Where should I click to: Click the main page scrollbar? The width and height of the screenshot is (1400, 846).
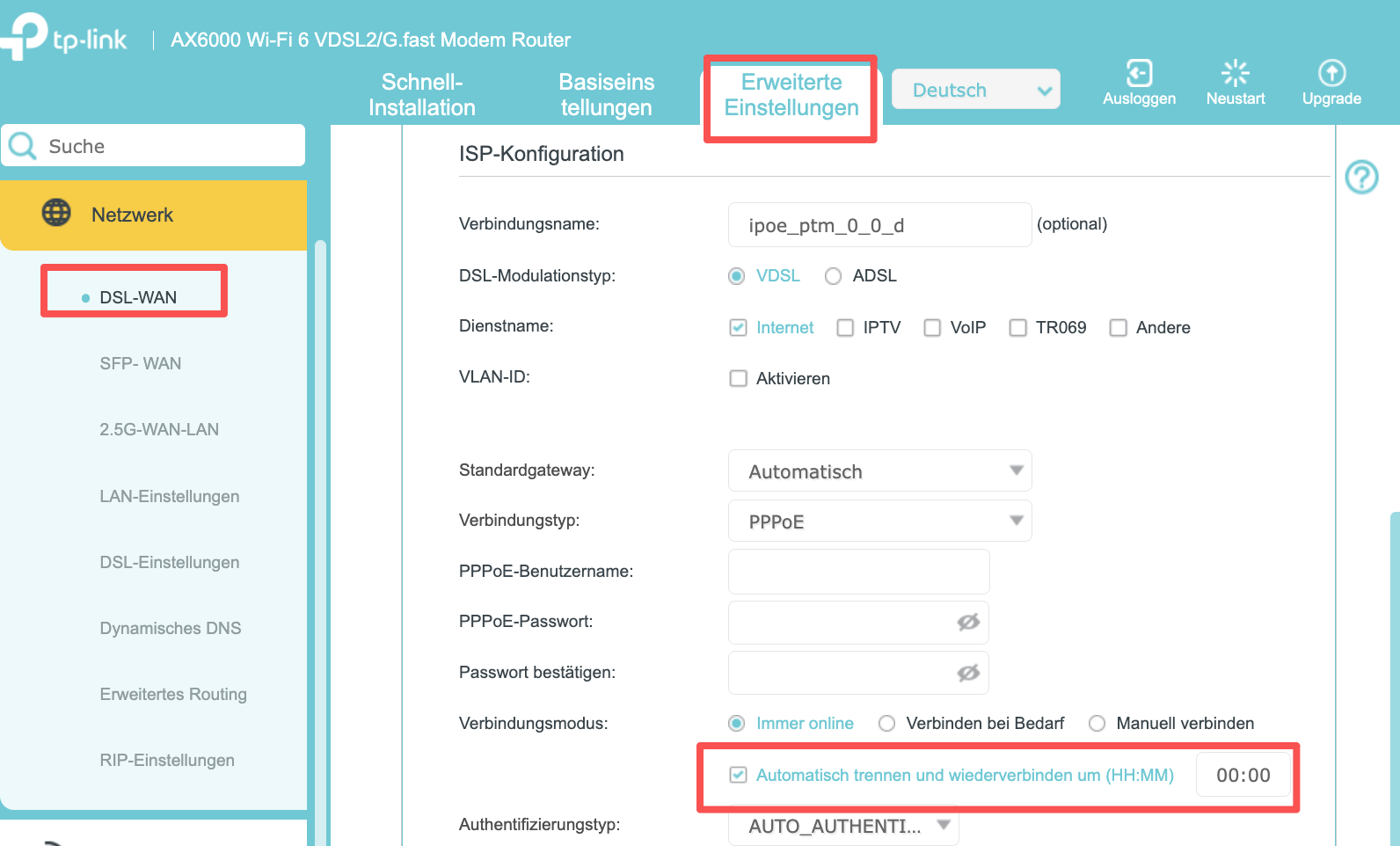coord(1395,677)
